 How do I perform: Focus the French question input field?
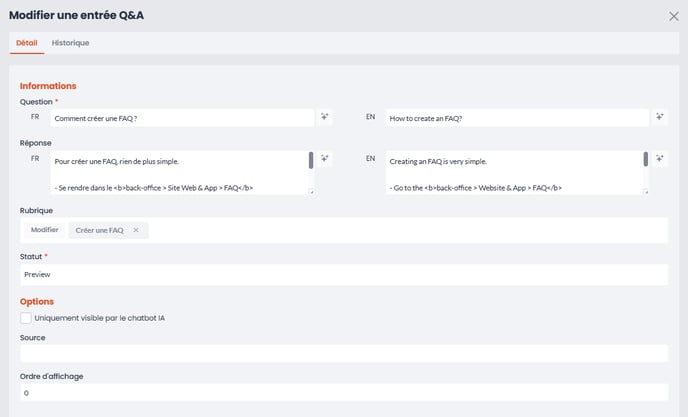(182, 118)
